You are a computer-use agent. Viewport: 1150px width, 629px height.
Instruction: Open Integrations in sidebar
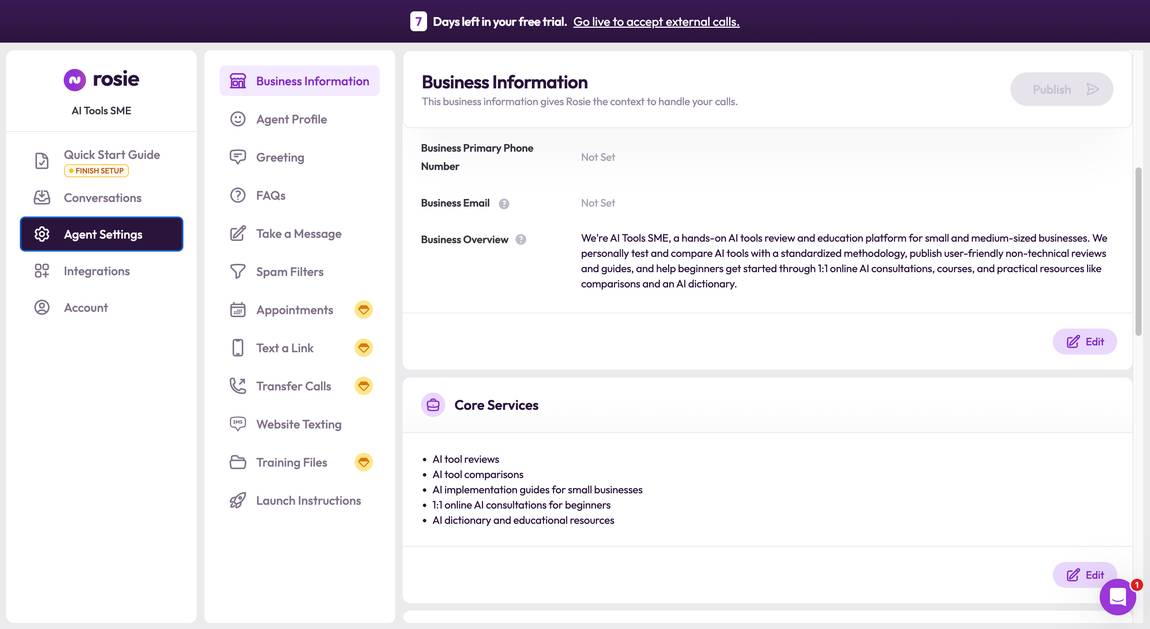coord(102,271)
